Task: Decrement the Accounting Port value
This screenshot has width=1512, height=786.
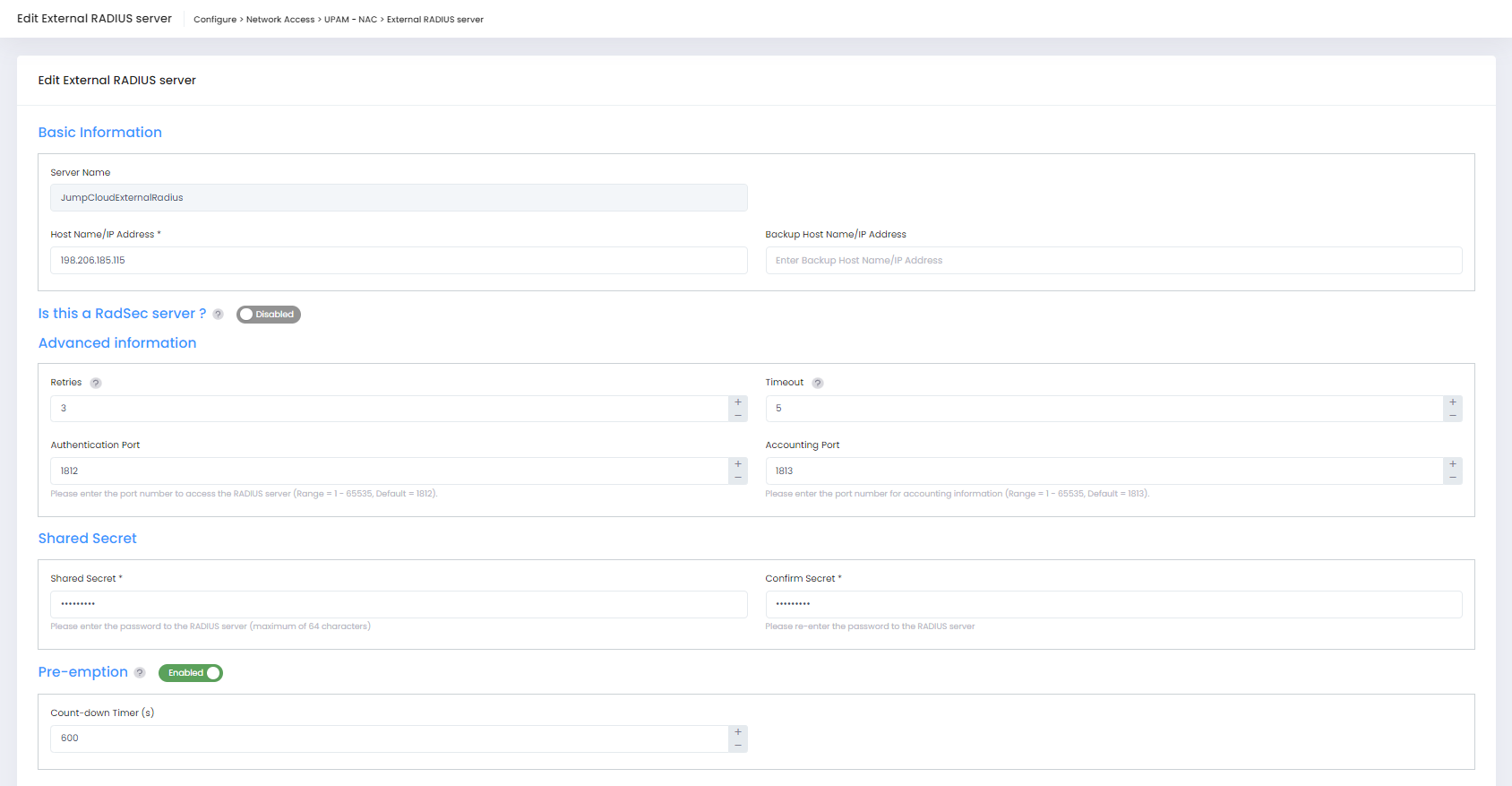Action: 1452,478
